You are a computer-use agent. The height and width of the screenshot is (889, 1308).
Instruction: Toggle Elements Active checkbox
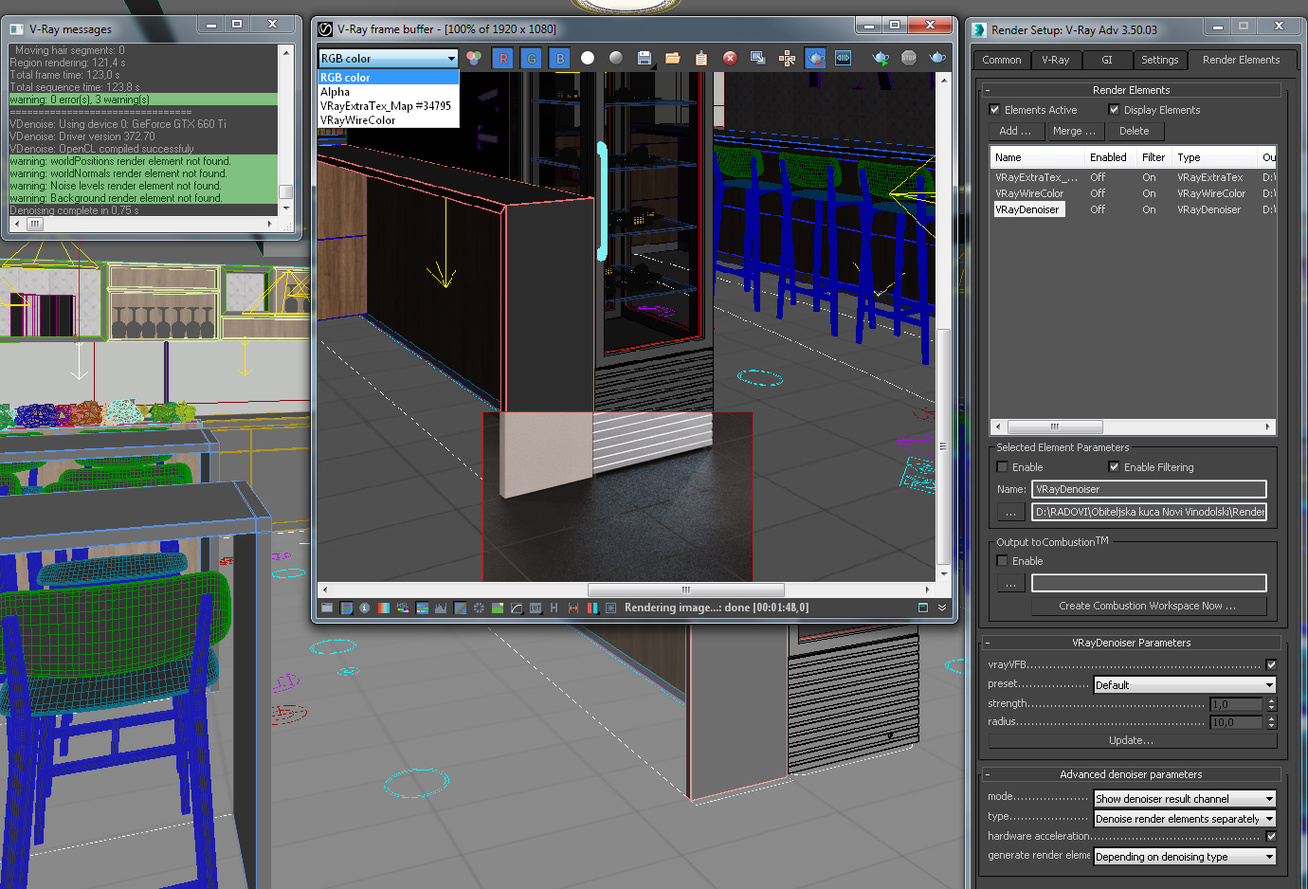994,110
